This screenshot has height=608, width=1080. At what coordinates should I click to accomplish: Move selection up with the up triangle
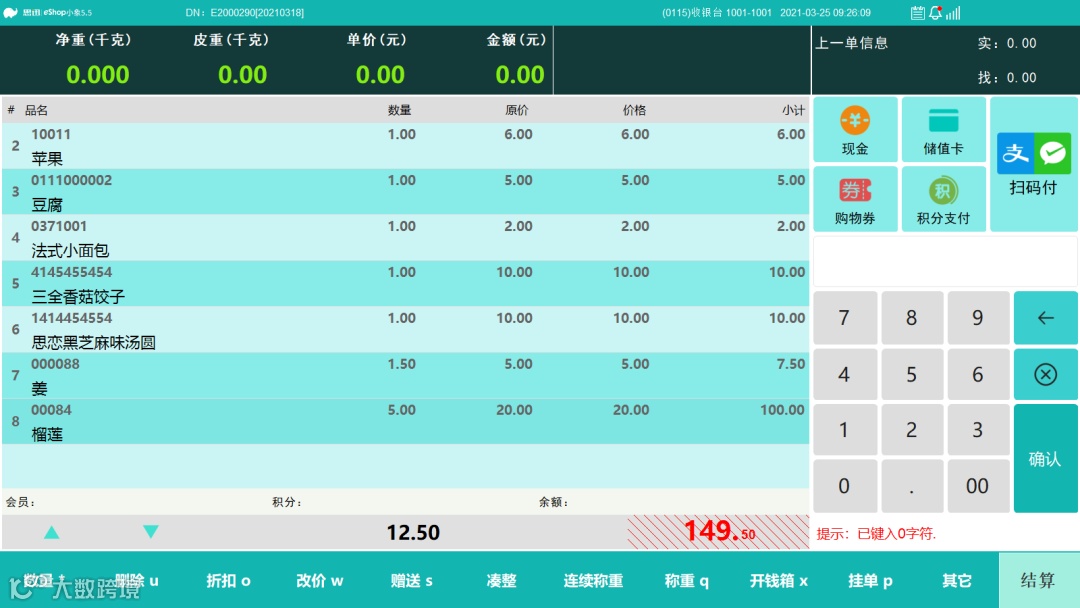52,532
